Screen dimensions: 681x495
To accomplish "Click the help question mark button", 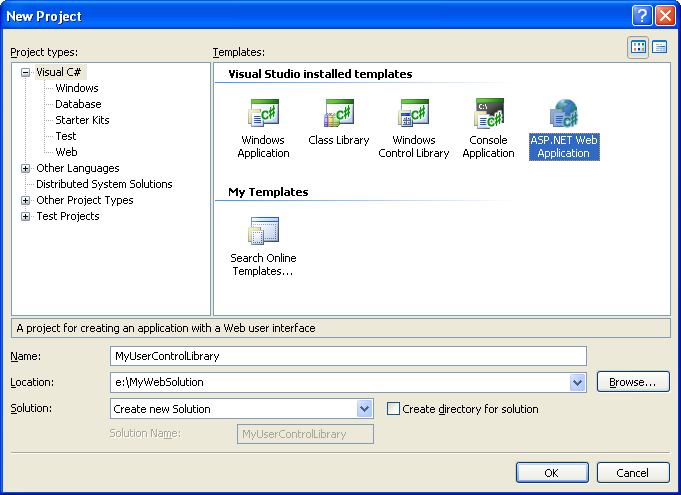I will point(643,16).
